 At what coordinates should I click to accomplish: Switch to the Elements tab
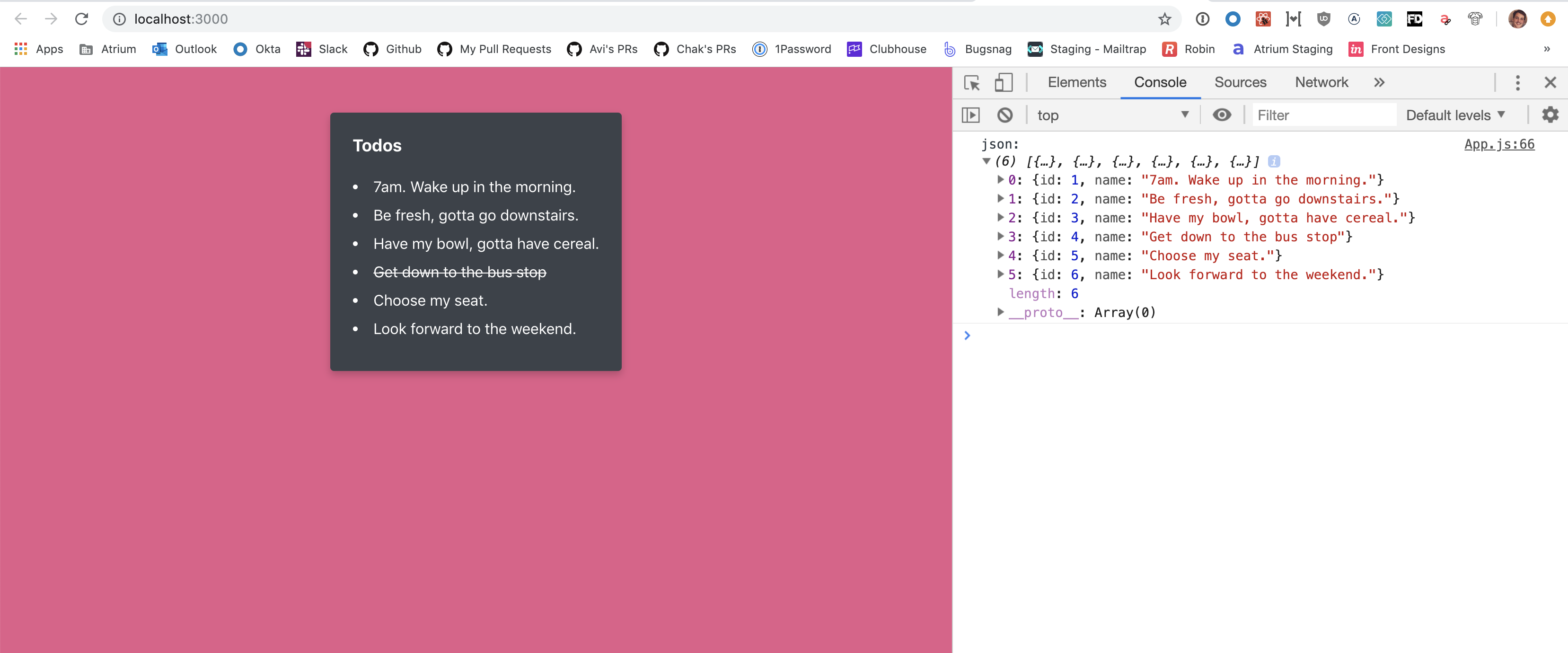[1076, 82]
